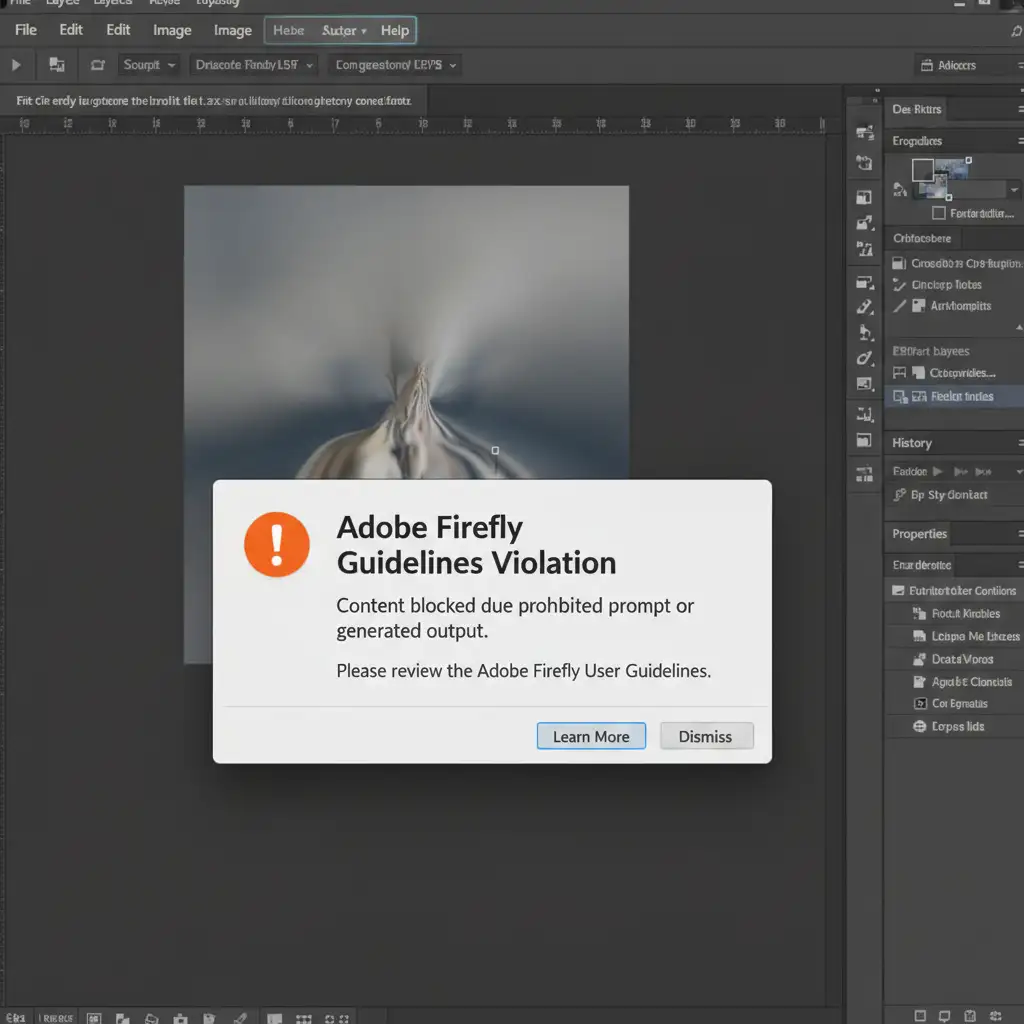Expand the Sourpit dropdown

[148, 65]
